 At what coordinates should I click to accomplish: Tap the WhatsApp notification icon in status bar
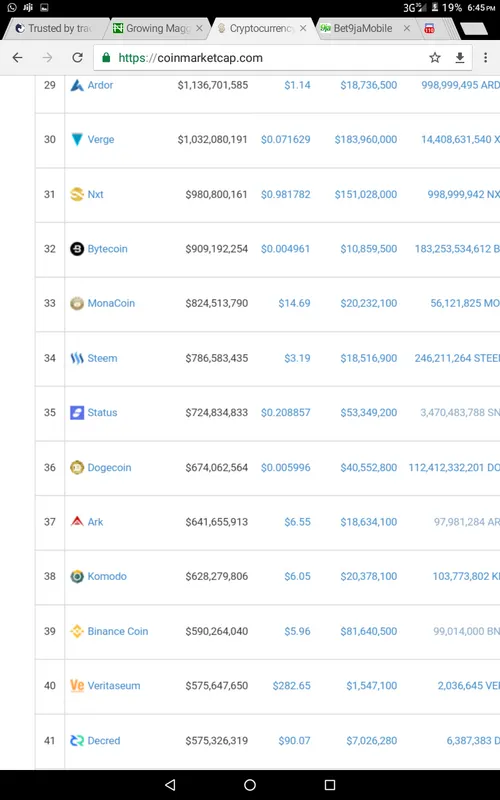tap(12, 8)
